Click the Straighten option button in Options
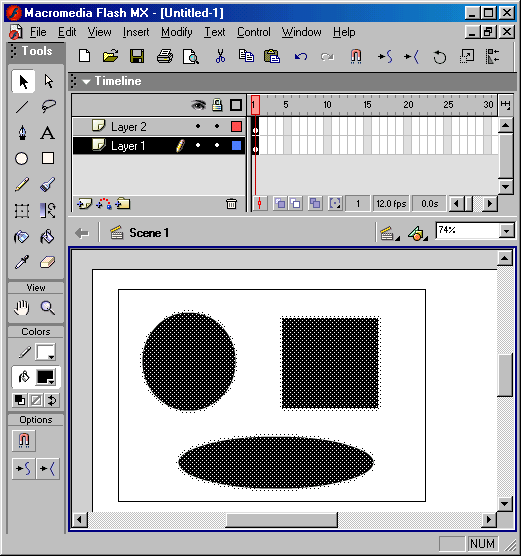Screen dimensions: 521x556 coord(48,469)
